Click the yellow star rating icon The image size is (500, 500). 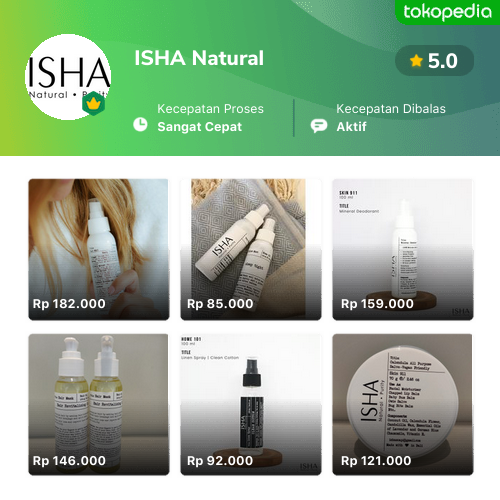(x=416, y=61)
